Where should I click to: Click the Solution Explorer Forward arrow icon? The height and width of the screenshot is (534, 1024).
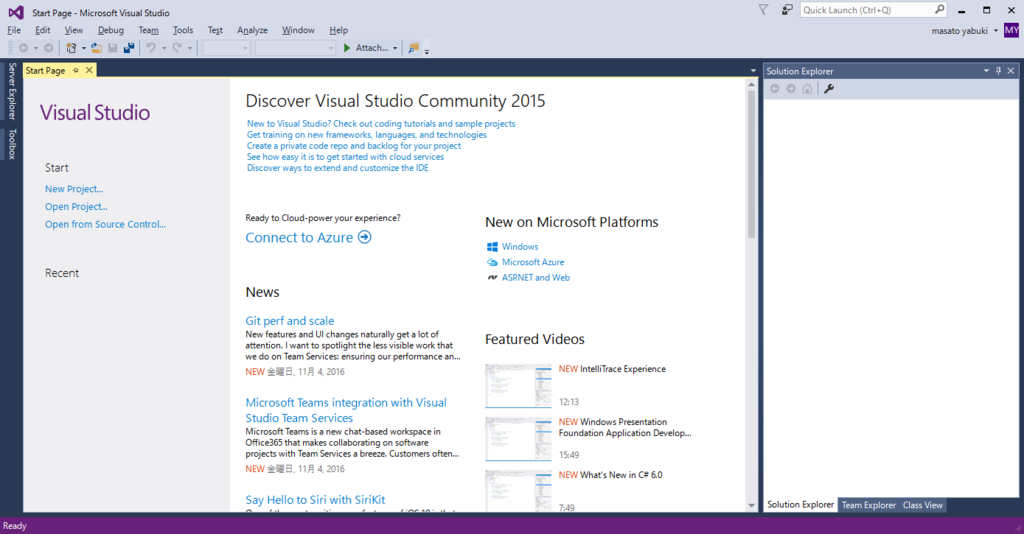coord(791,89)
